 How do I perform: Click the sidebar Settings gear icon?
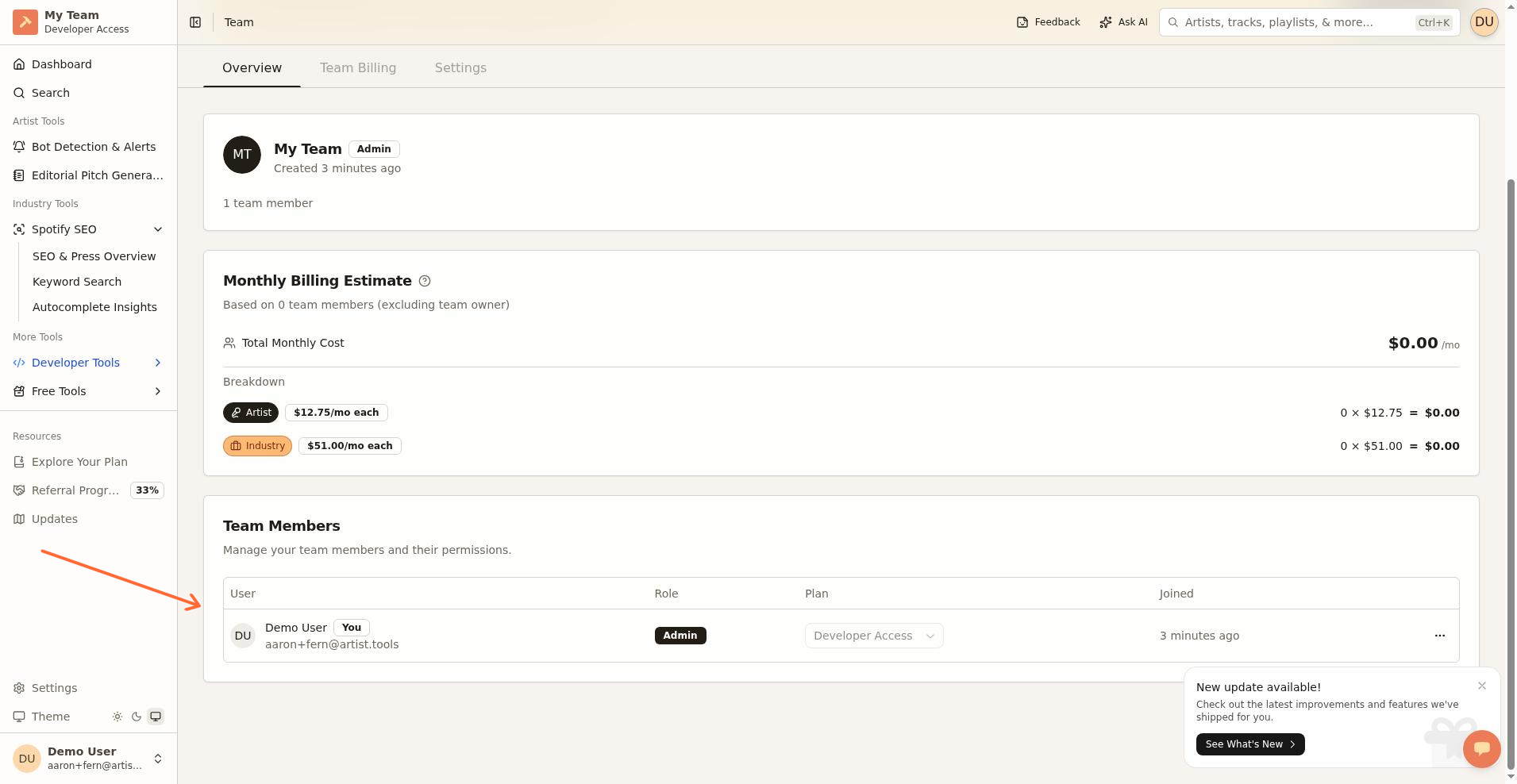pos(19,688)
